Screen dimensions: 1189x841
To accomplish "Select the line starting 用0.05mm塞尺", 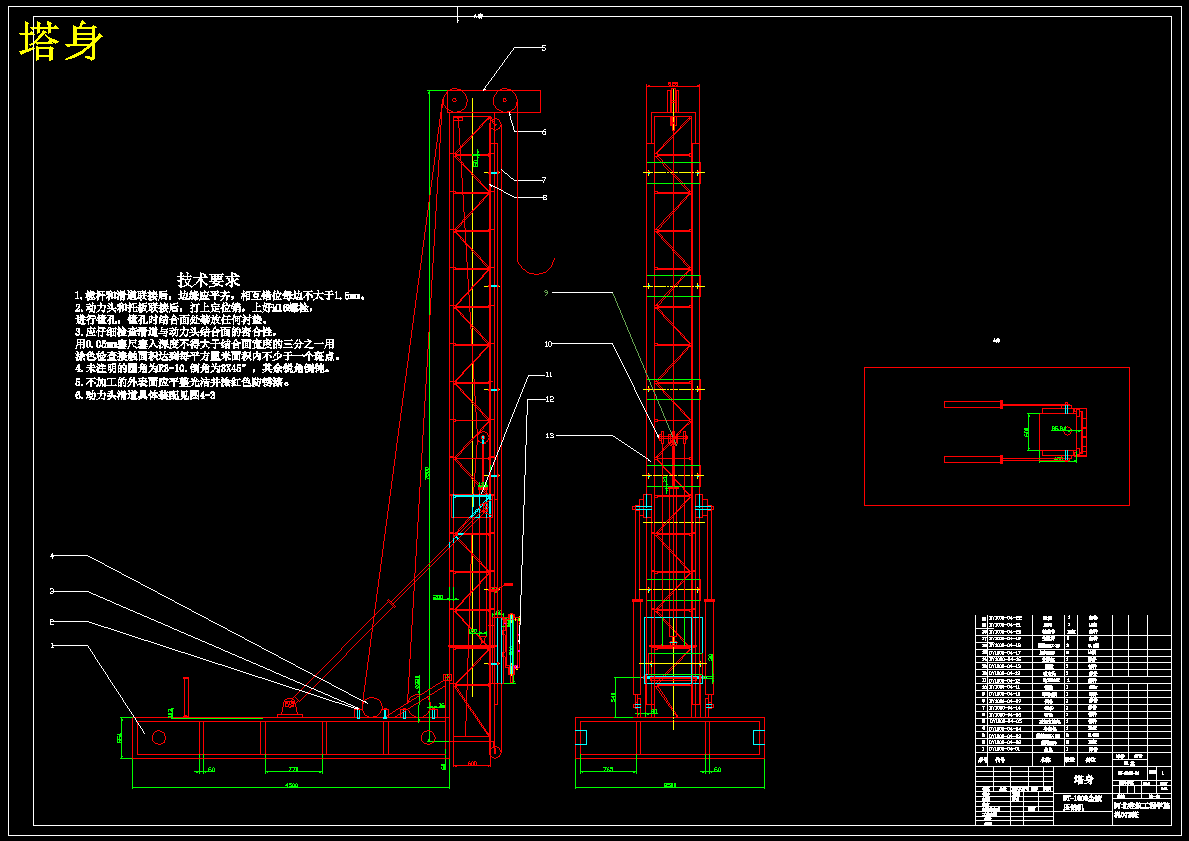I will click(x=204, y=344).
